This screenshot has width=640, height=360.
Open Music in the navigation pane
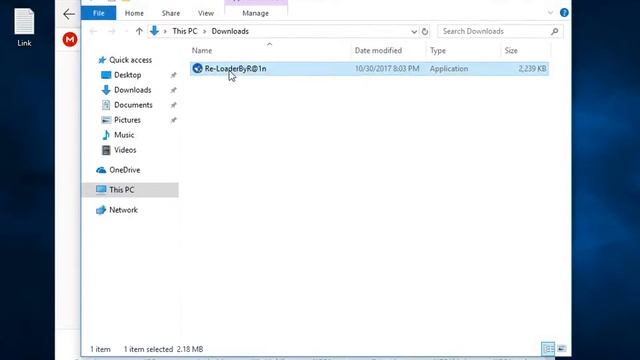coord(124,135)
